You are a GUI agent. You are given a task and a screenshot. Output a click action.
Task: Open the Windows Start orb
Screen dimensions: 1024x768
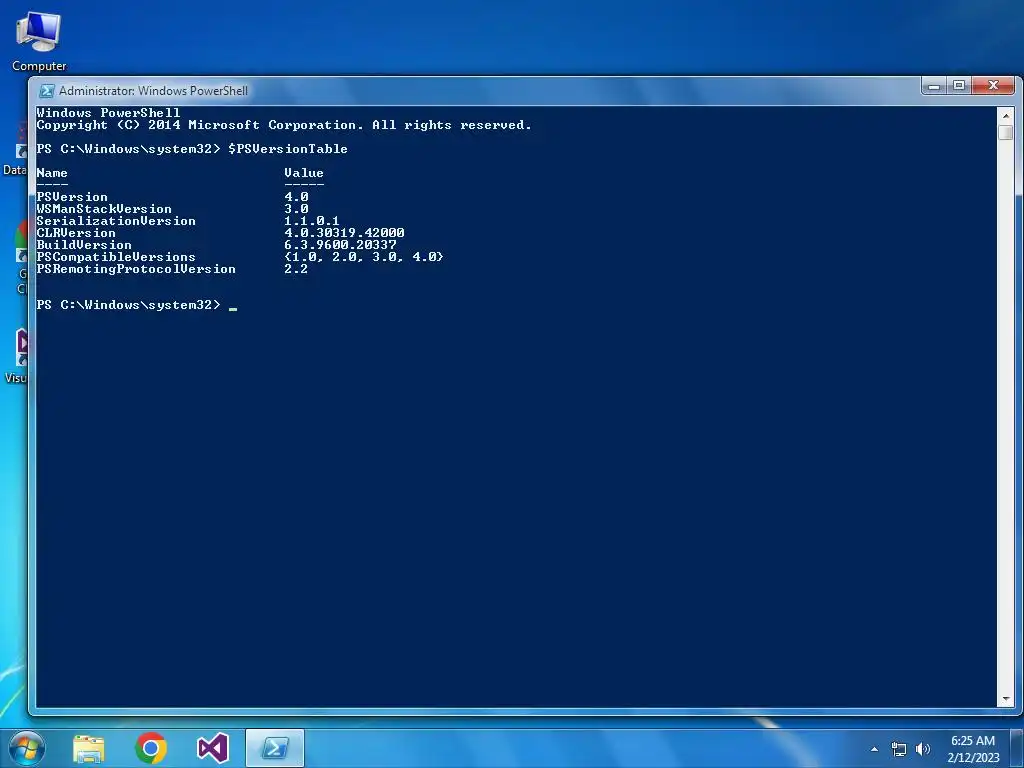pos(27,748)
